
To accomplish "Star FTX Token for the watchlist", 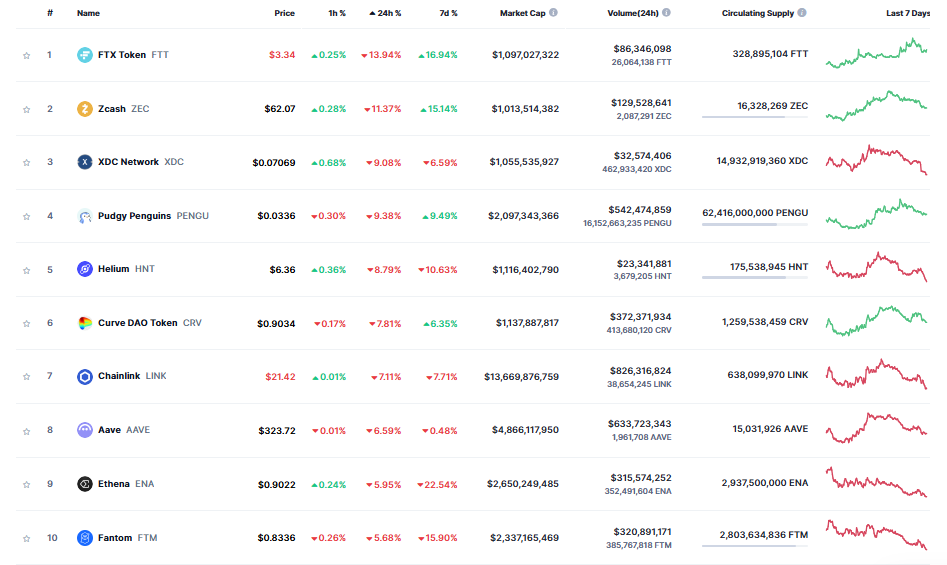I will click(27, 56).
